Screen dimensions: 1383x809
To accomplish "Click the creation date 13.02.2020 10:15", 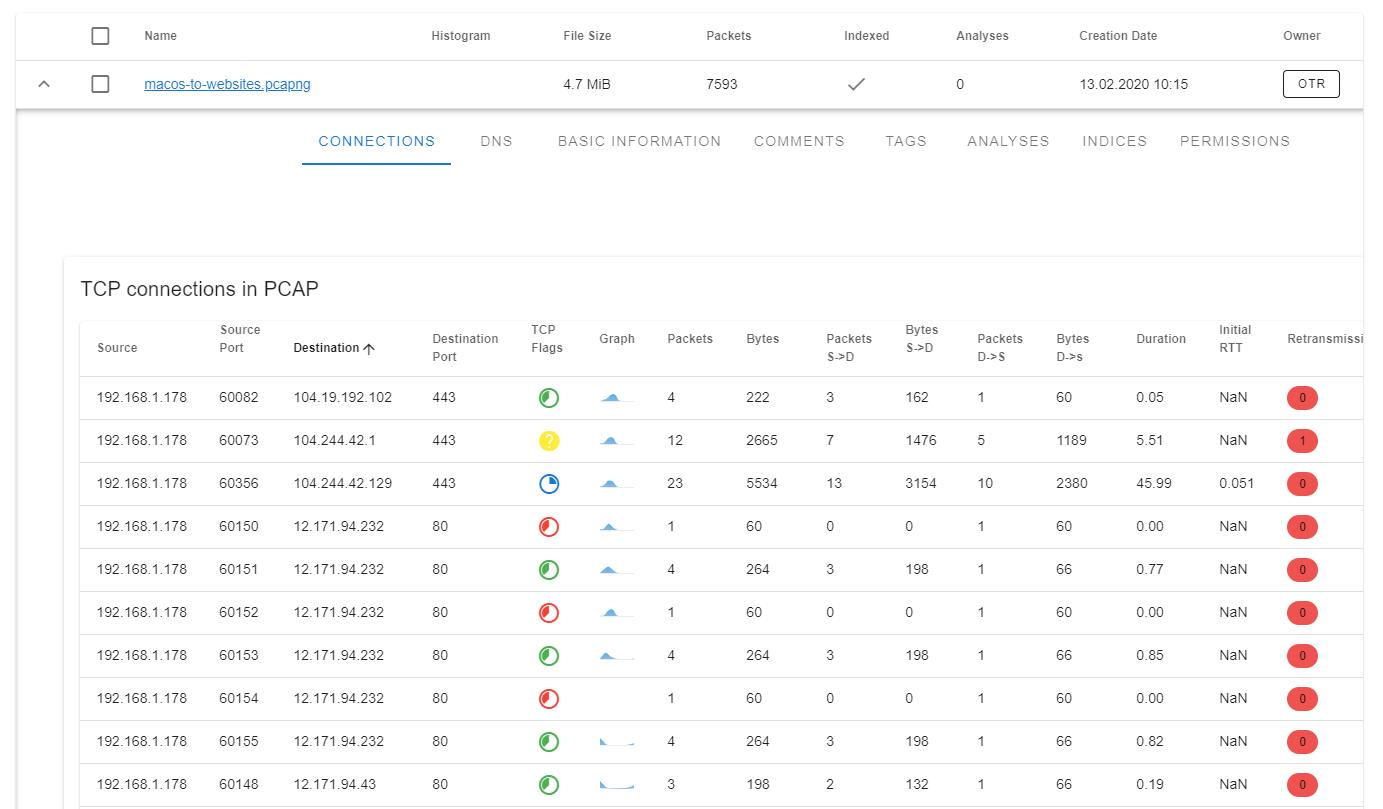I will click(x=1134, y=85).
